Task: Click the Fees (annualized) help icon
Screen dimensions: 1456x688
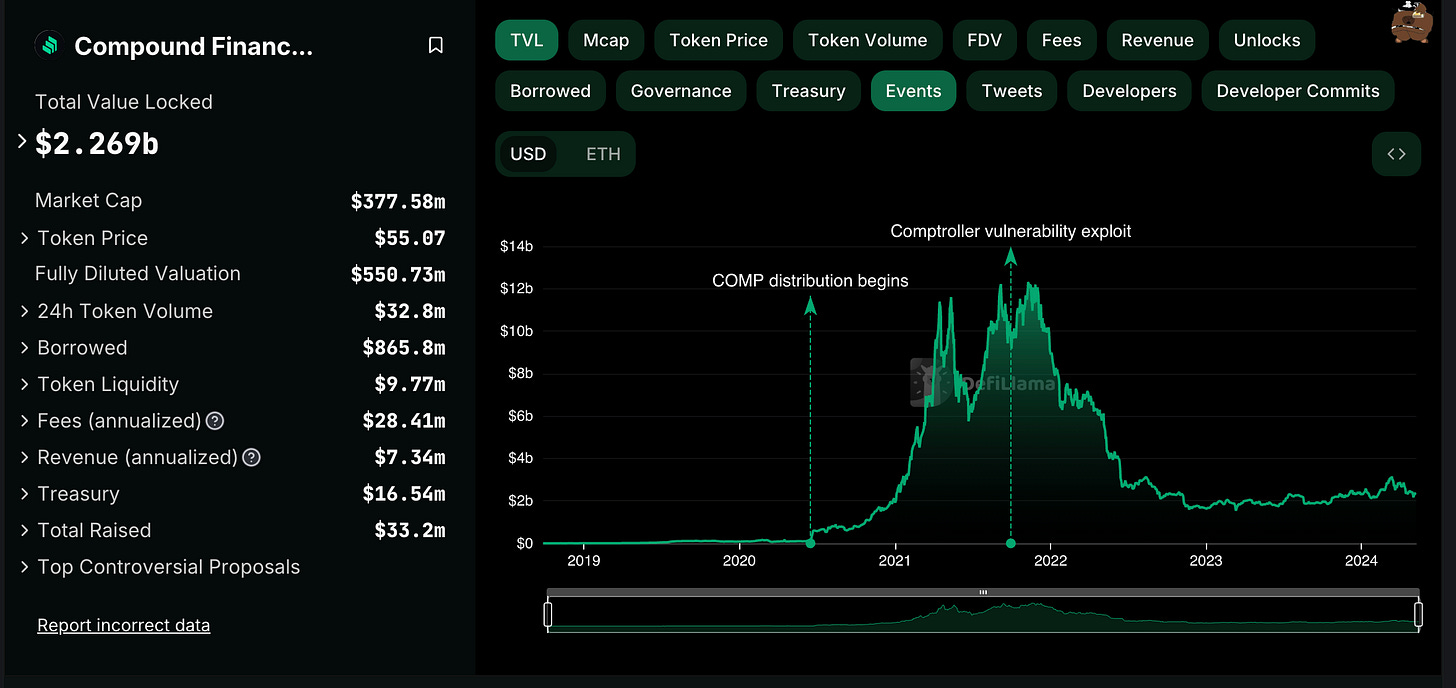Action: (215, 421)
